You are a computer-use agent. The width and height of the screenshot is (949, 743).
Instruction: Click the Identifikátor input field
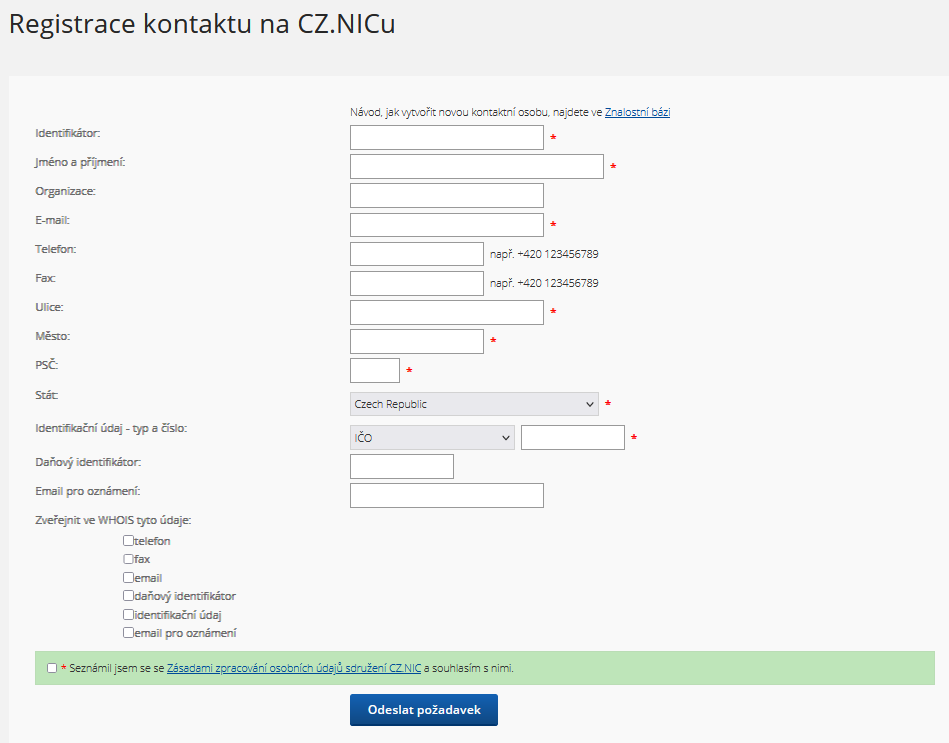coord(447,137)
